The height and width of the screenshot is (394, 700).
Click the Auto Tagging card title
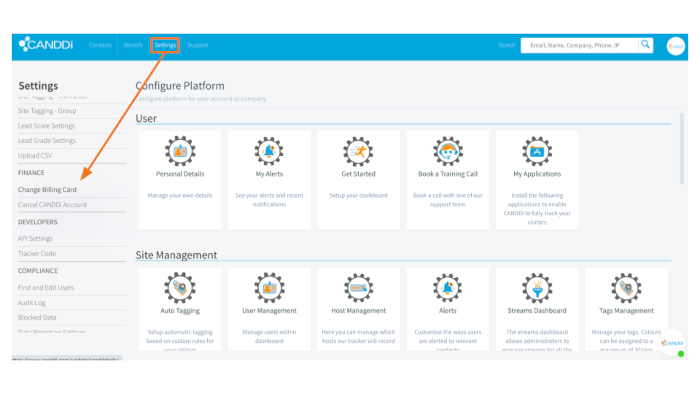(x=180, y=311)
